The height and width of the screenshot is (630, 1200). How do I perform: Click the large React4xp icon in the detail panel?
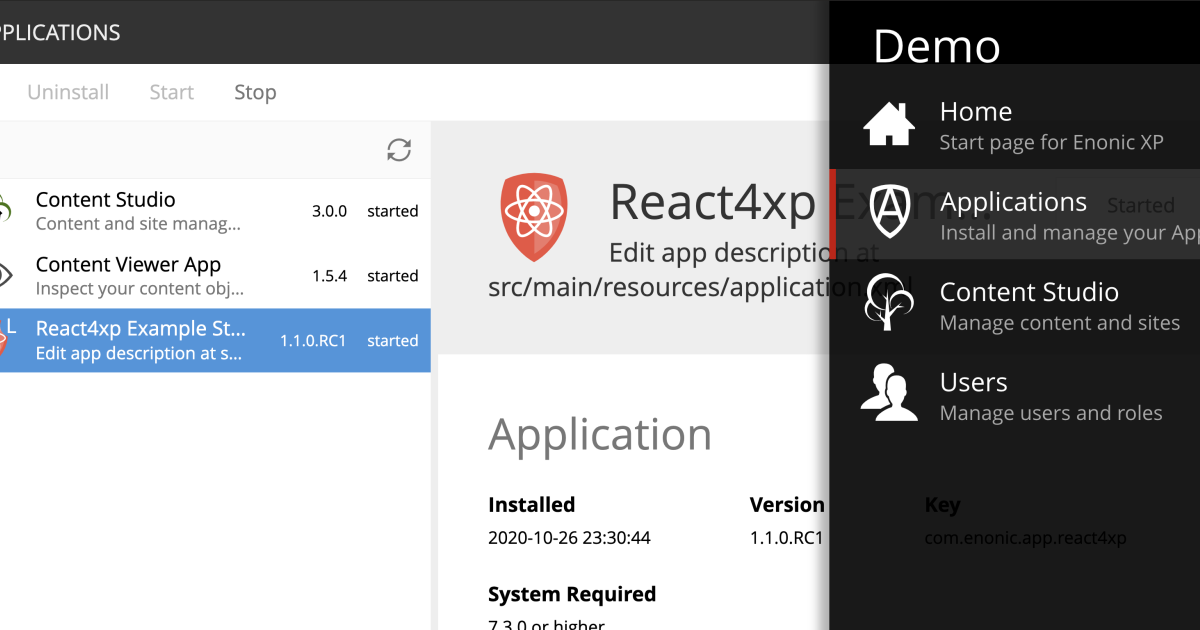pos(534,215)
